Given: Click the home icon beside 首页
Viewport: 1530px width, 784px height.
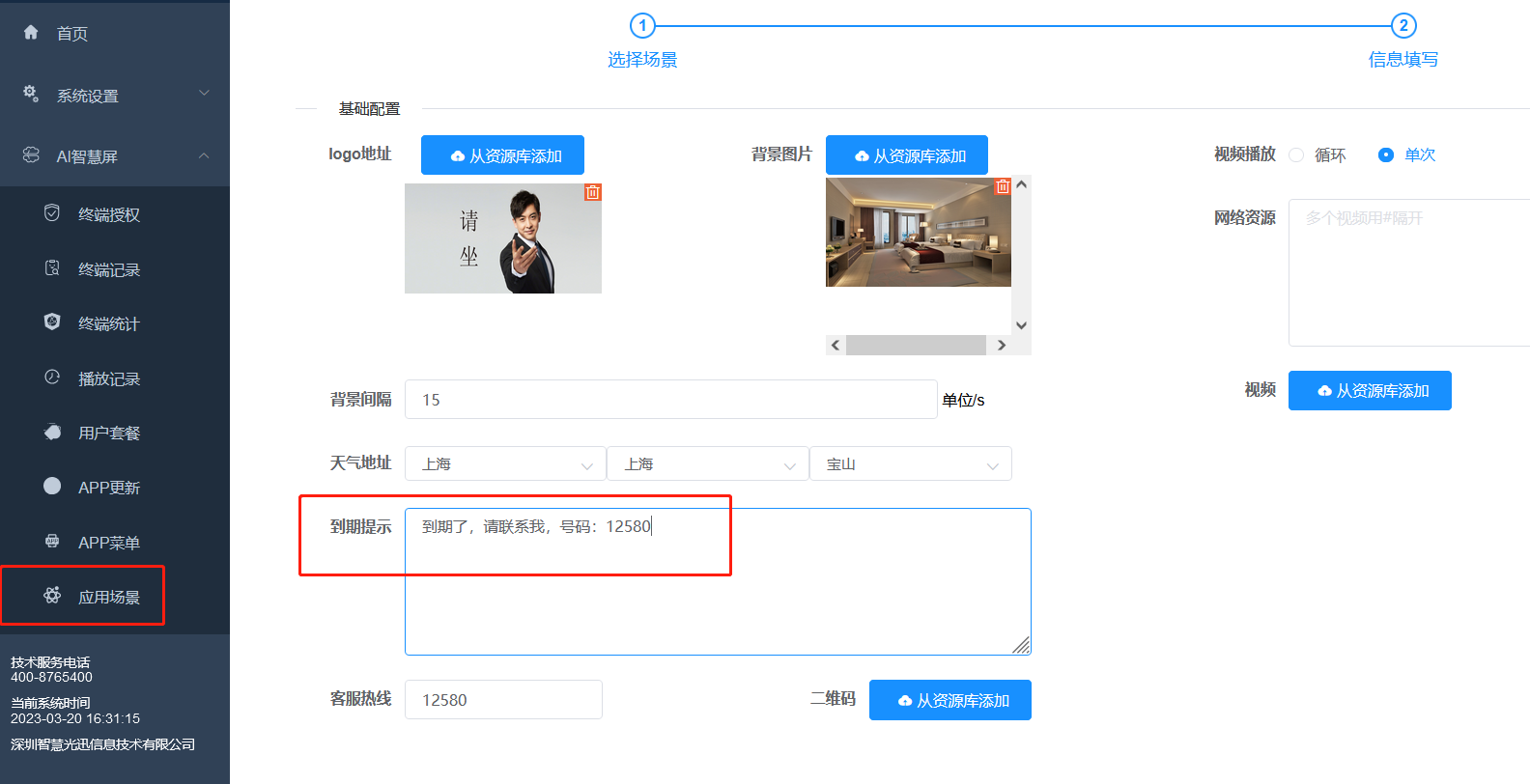Looking at the screenshot, I should (x=31, y=33).
